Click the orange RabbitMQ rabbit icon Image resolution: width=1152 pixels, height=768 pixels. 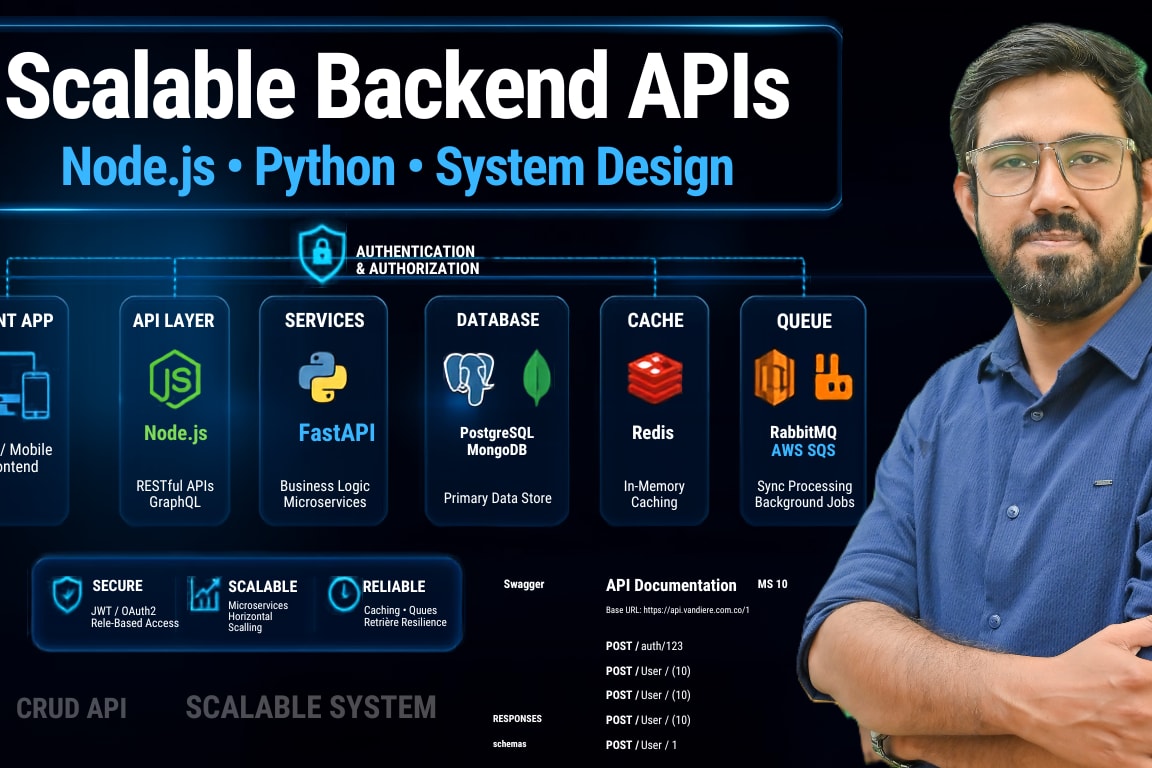click(x=833, y=377)
